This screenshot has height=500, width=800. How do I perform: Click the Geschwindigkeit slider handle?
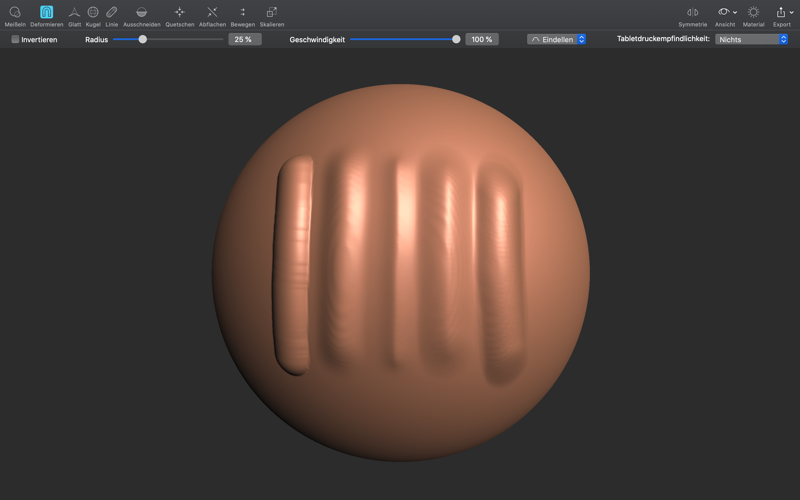(x=456, y=40)
